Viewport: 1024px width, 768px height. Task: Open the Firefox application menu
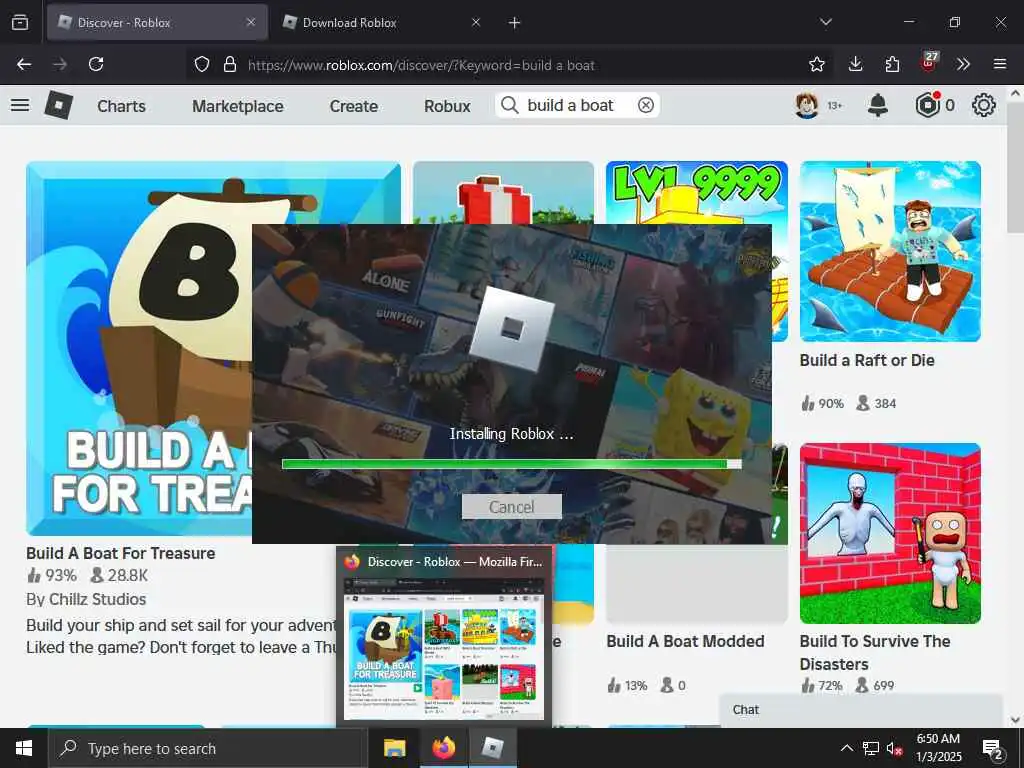[x=999, y=64]
